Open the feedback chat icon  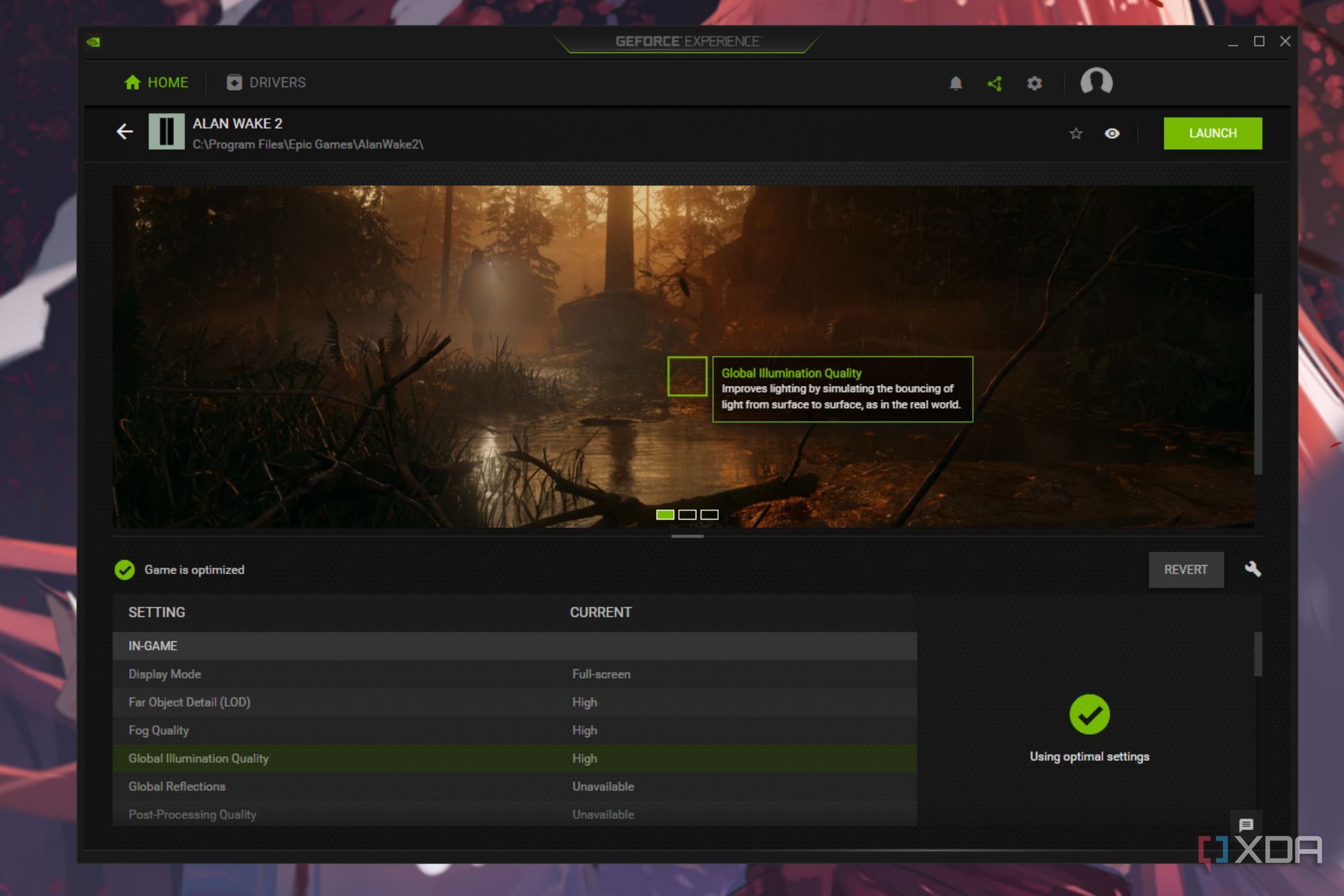1245,825
